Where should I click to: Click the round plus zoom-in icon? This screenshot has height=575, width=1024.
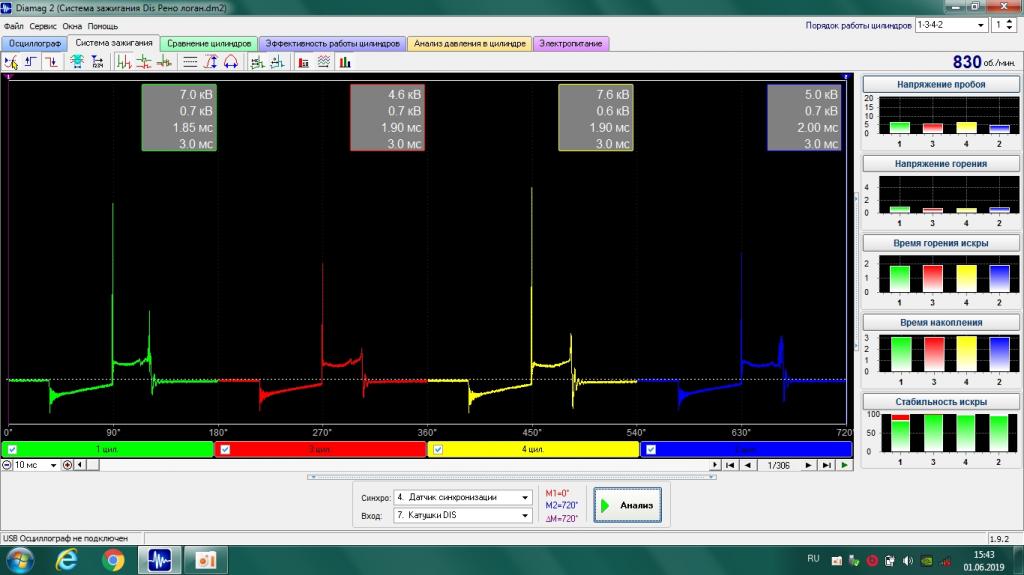click(67, 465)
